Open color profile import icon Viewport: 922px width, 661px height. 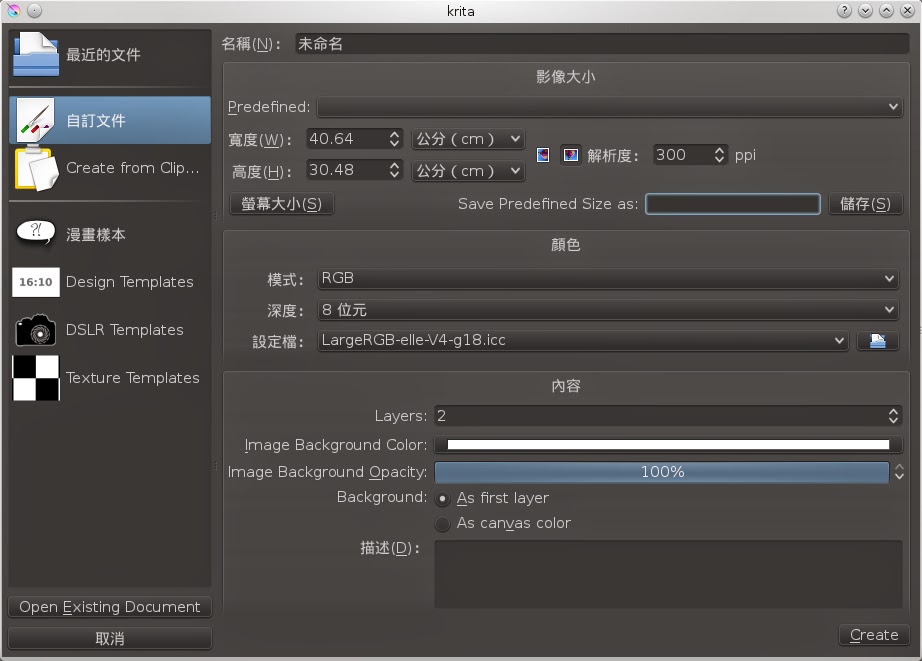(x=878, y=340)
